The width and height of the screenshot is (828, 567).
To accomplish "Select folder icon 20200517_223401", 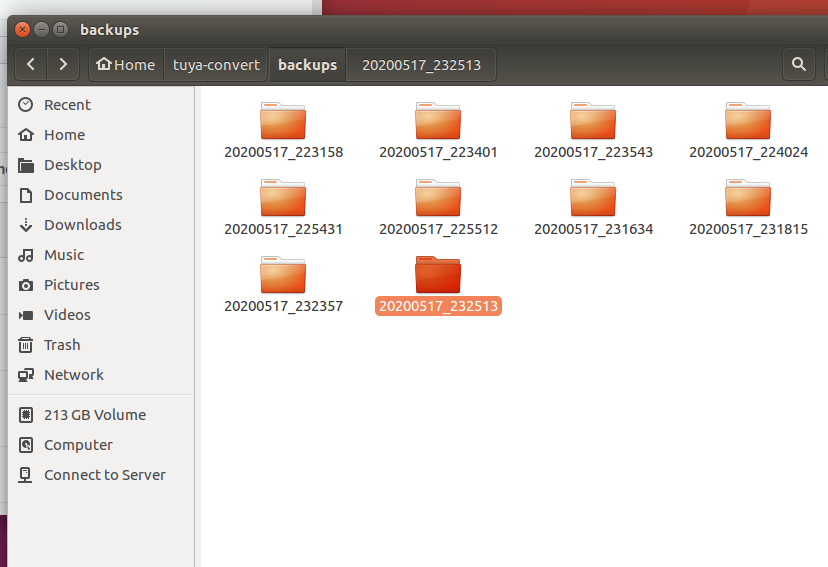I will click(x=438, y=121).
